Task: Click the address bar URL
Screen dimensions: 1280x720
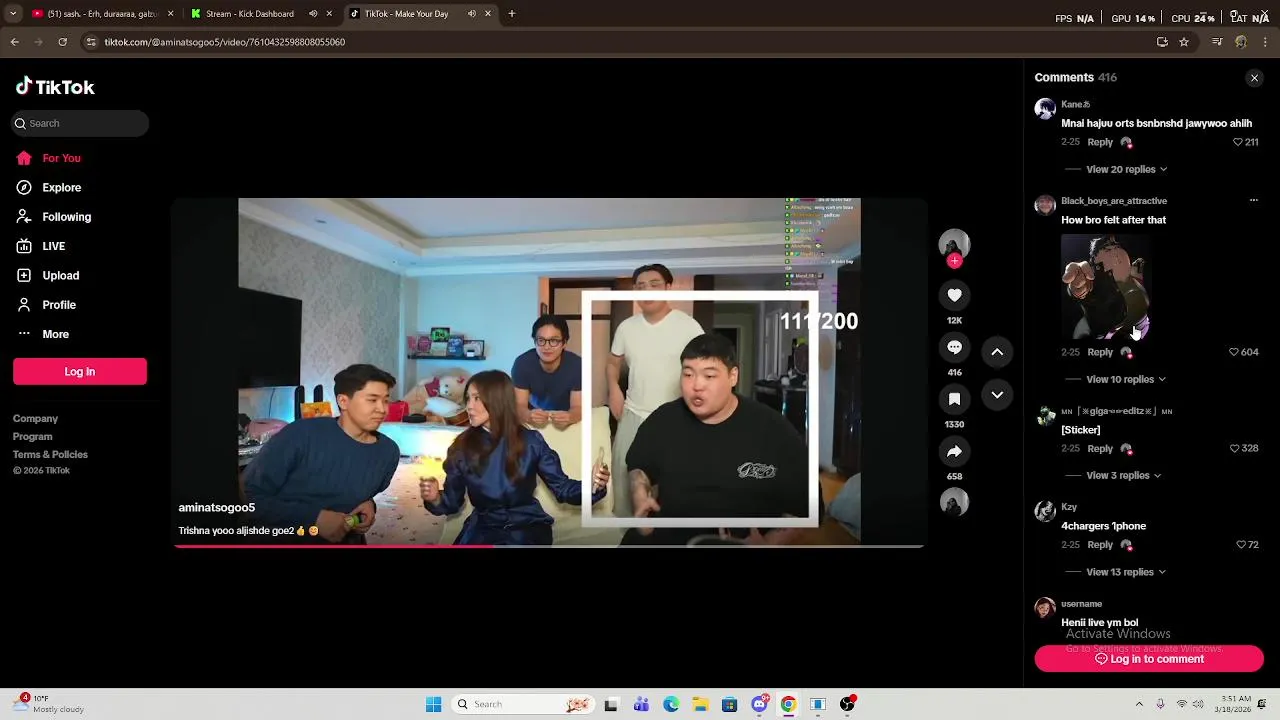Action: click(225, 42)
